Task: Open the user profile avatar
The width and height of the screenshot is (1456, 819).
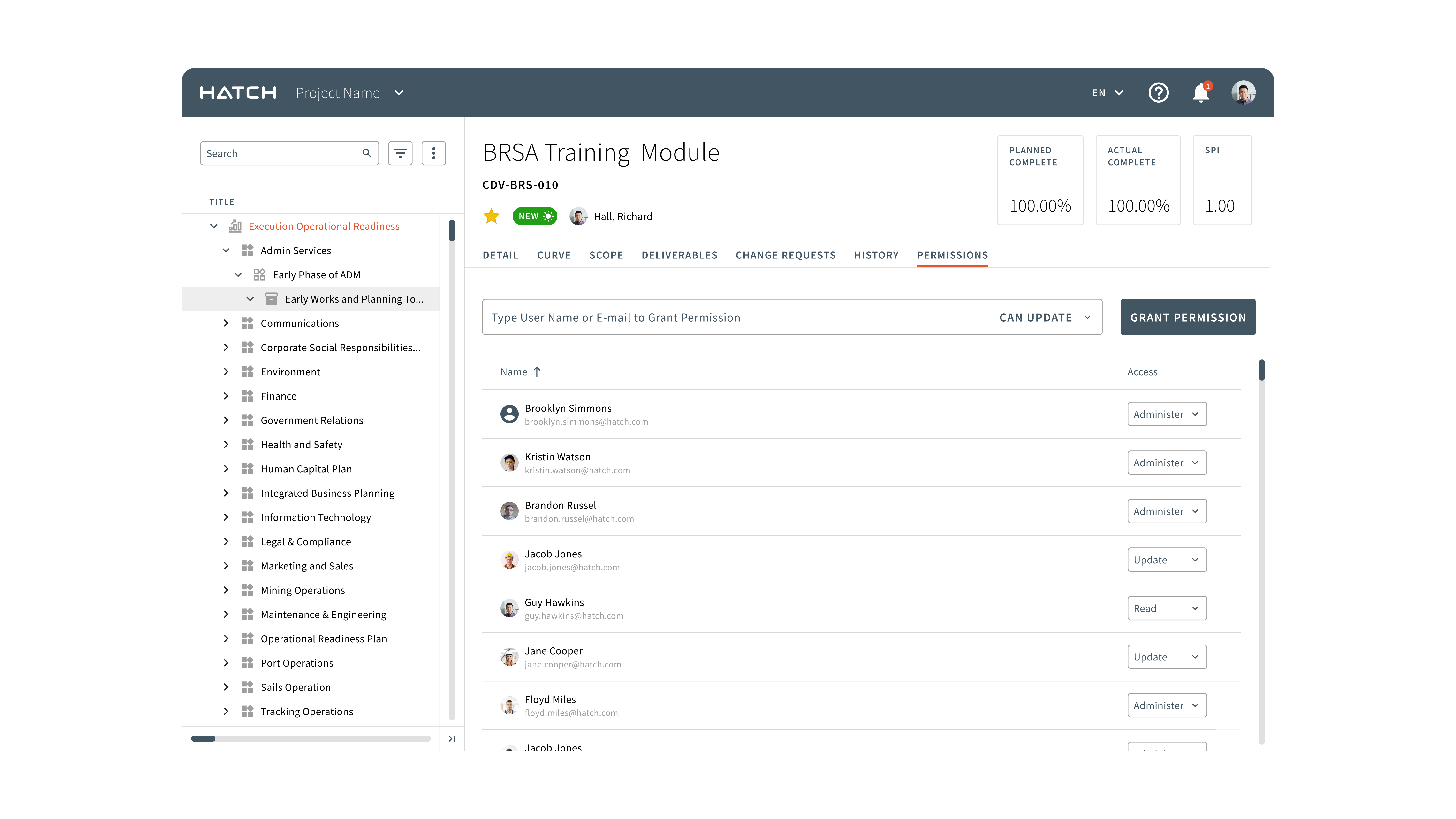Action: point(1243,93)
